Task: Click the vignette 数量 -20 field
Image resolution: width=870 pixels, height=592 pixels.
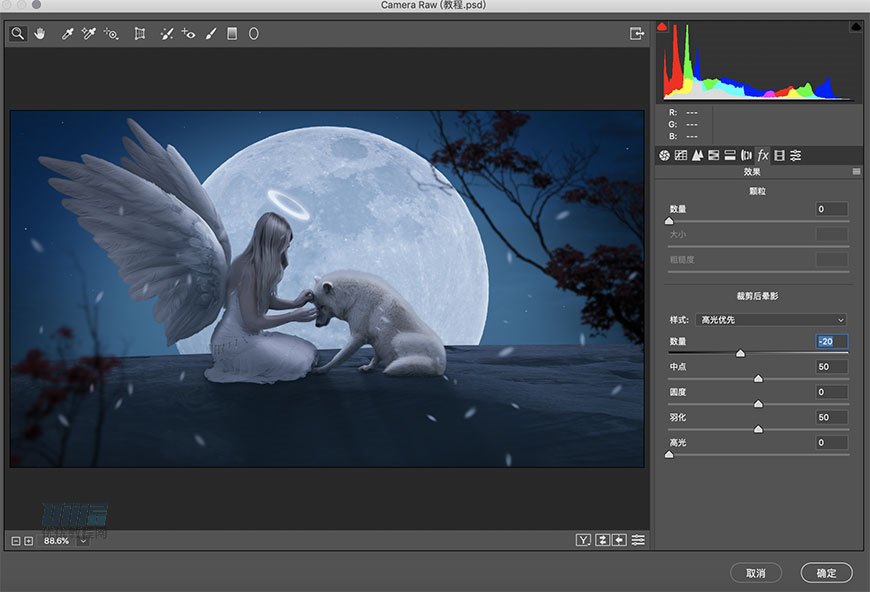Action: click(x=831, y=341)
